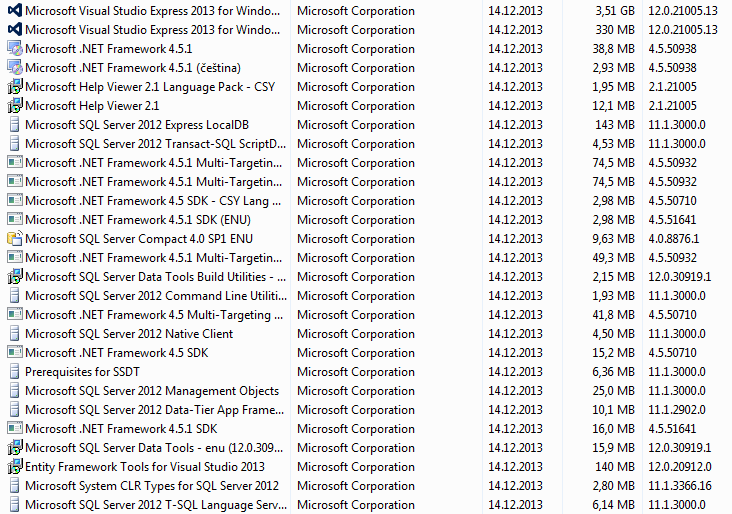Click the 14.12.2013 date on the Native Client row

coord(515,334)
